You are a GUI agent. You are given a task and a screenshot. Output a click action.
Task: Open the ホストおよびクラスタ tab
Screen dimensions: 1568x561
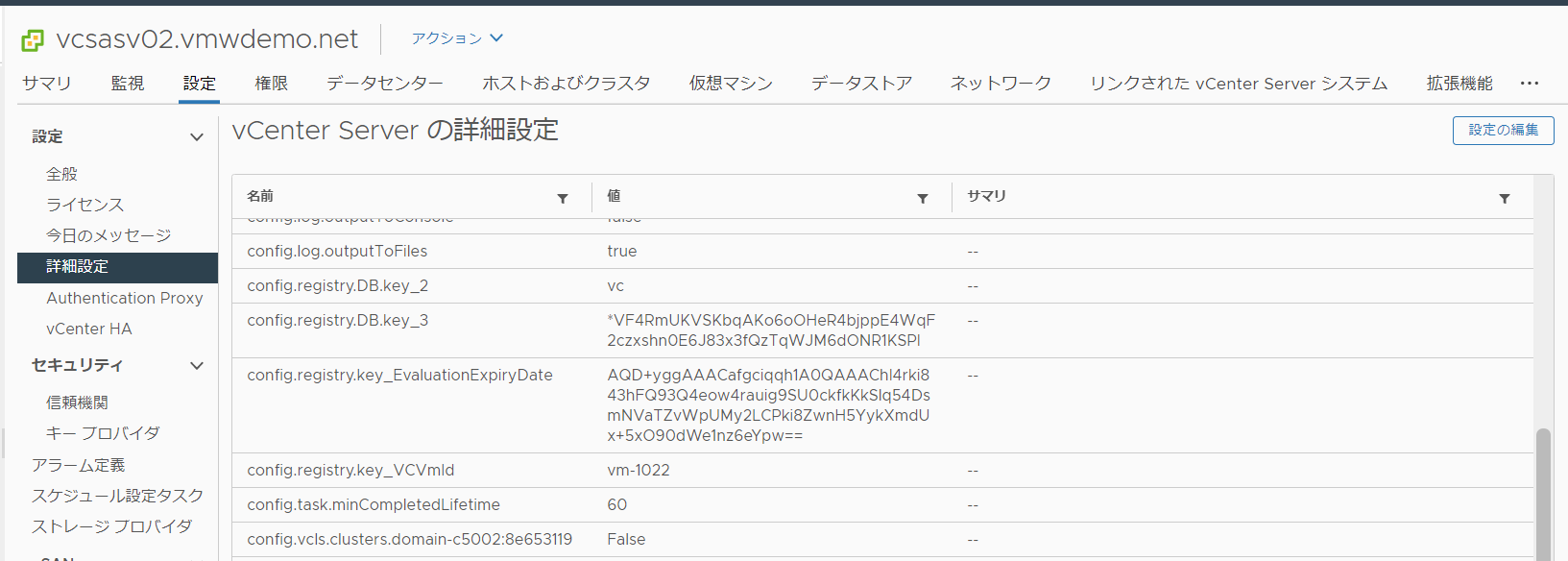567,84
